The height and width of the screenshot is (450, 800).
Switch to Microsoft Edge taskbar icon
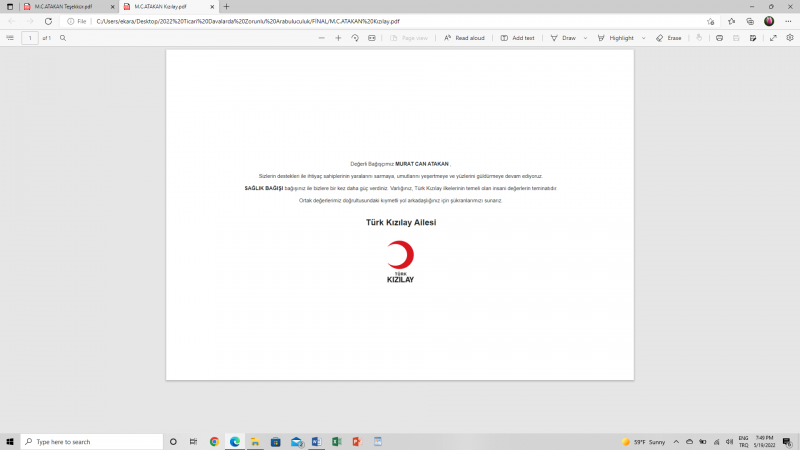click(235, 442)
